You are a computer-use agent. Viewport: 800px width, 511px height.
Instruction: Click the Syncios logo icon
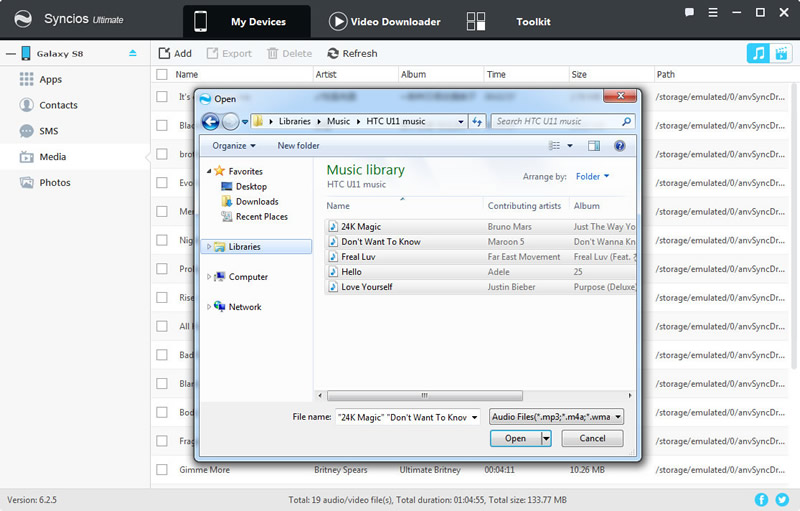click(23, 19)
